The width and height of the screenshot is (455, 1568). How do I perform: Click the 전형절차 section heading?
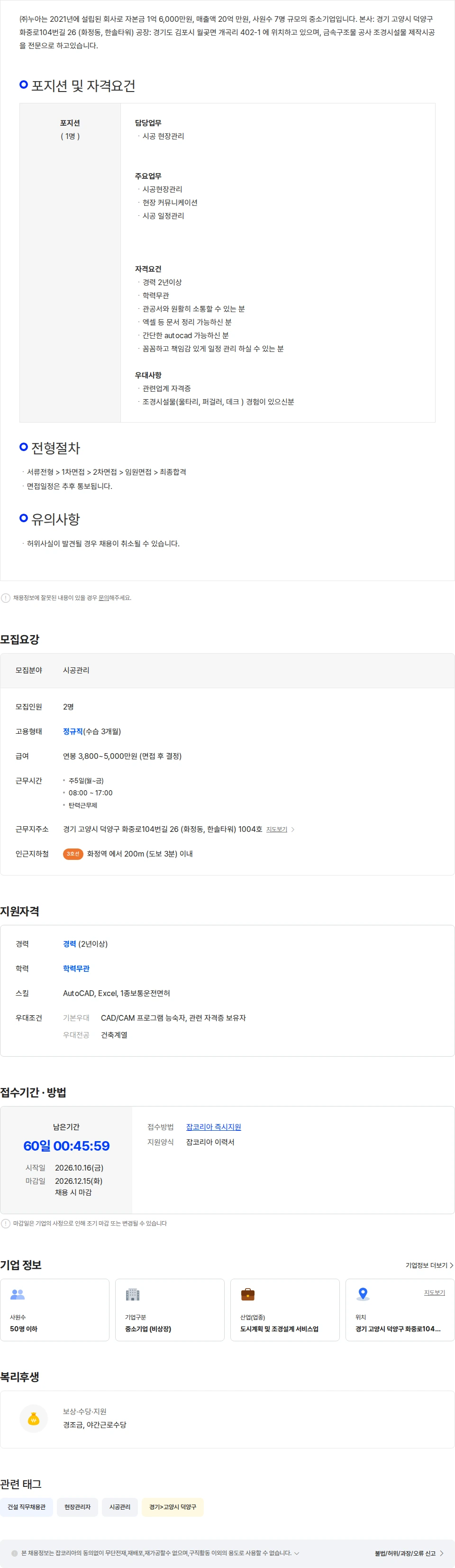56,448
